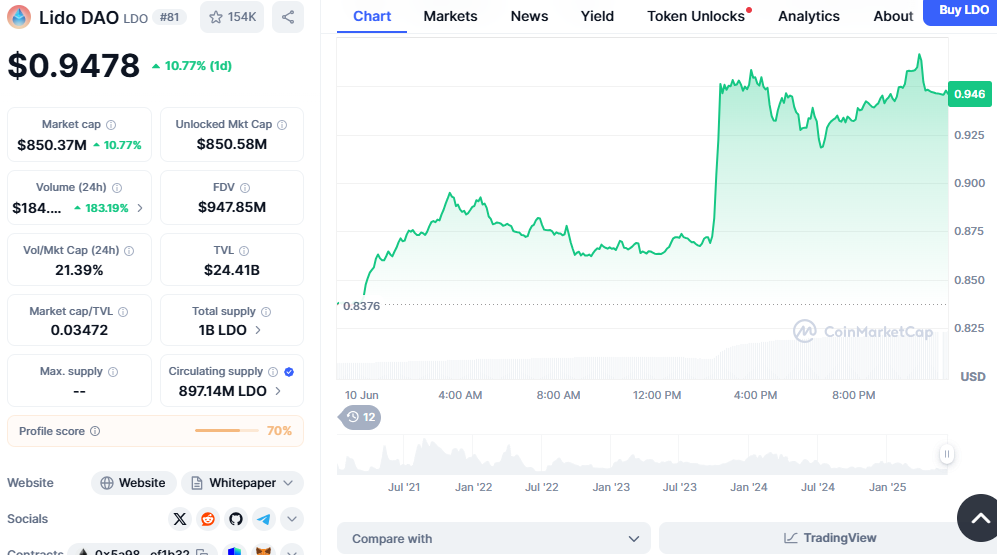Image resolution: width=997 pixels, height=555 pixels.
Task: Switch to the News tab
Action: click(x=529, y=16)
